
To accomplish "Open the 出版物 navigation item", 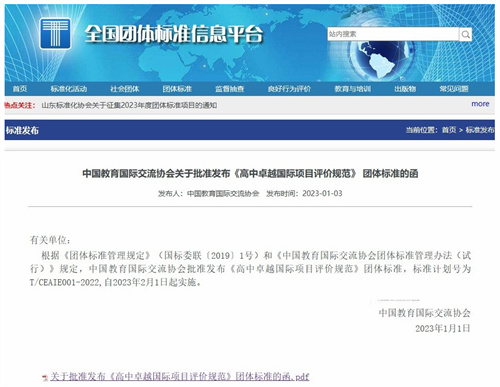I will 405,89.
